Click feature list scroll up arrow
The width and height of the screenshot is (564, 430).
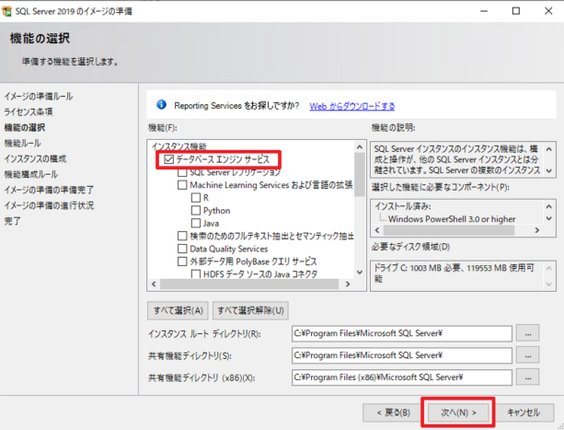pyautogui.click(x=359, y=147)
